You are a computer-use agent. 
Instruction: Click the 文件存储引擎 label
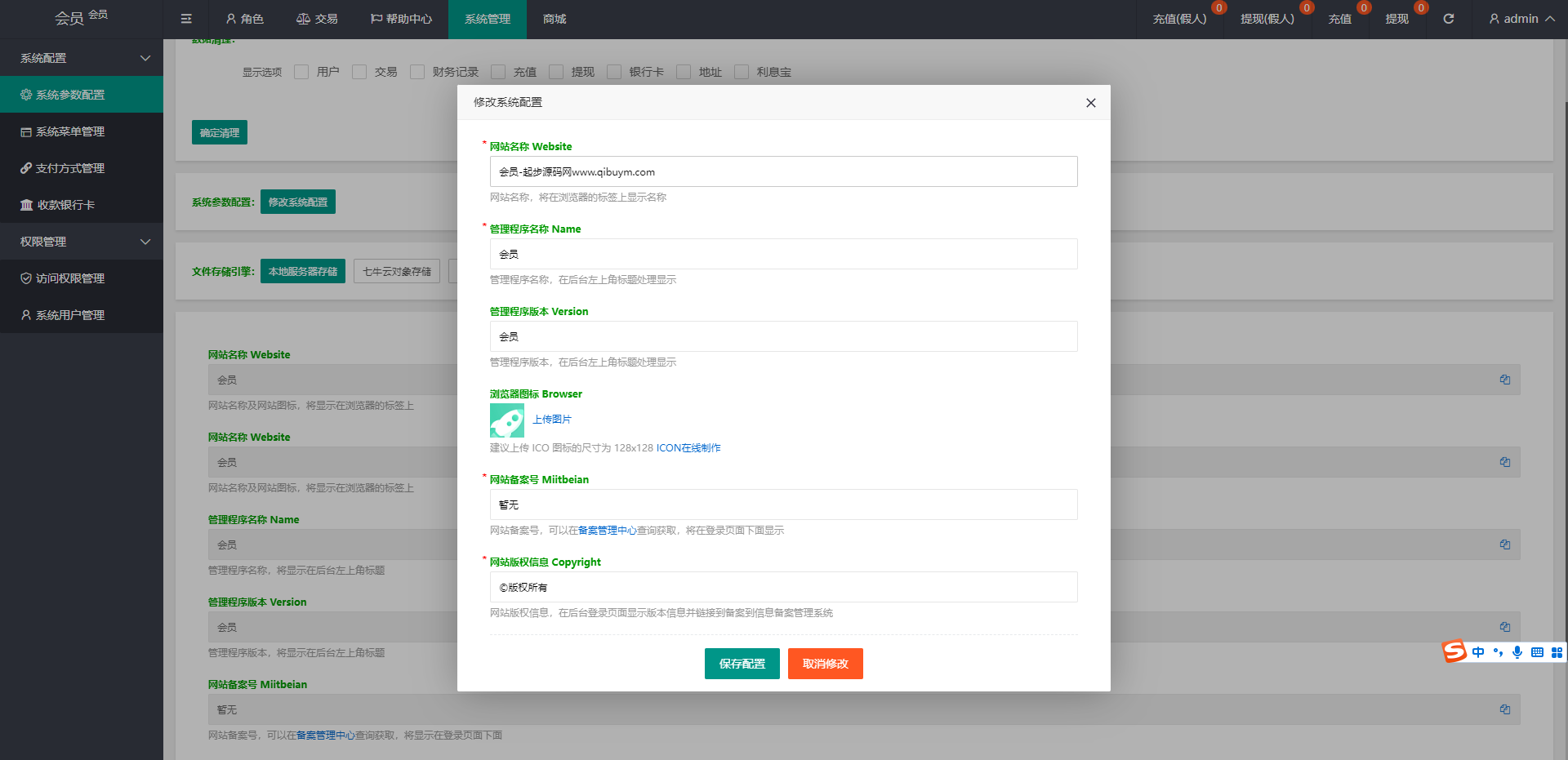223,272
